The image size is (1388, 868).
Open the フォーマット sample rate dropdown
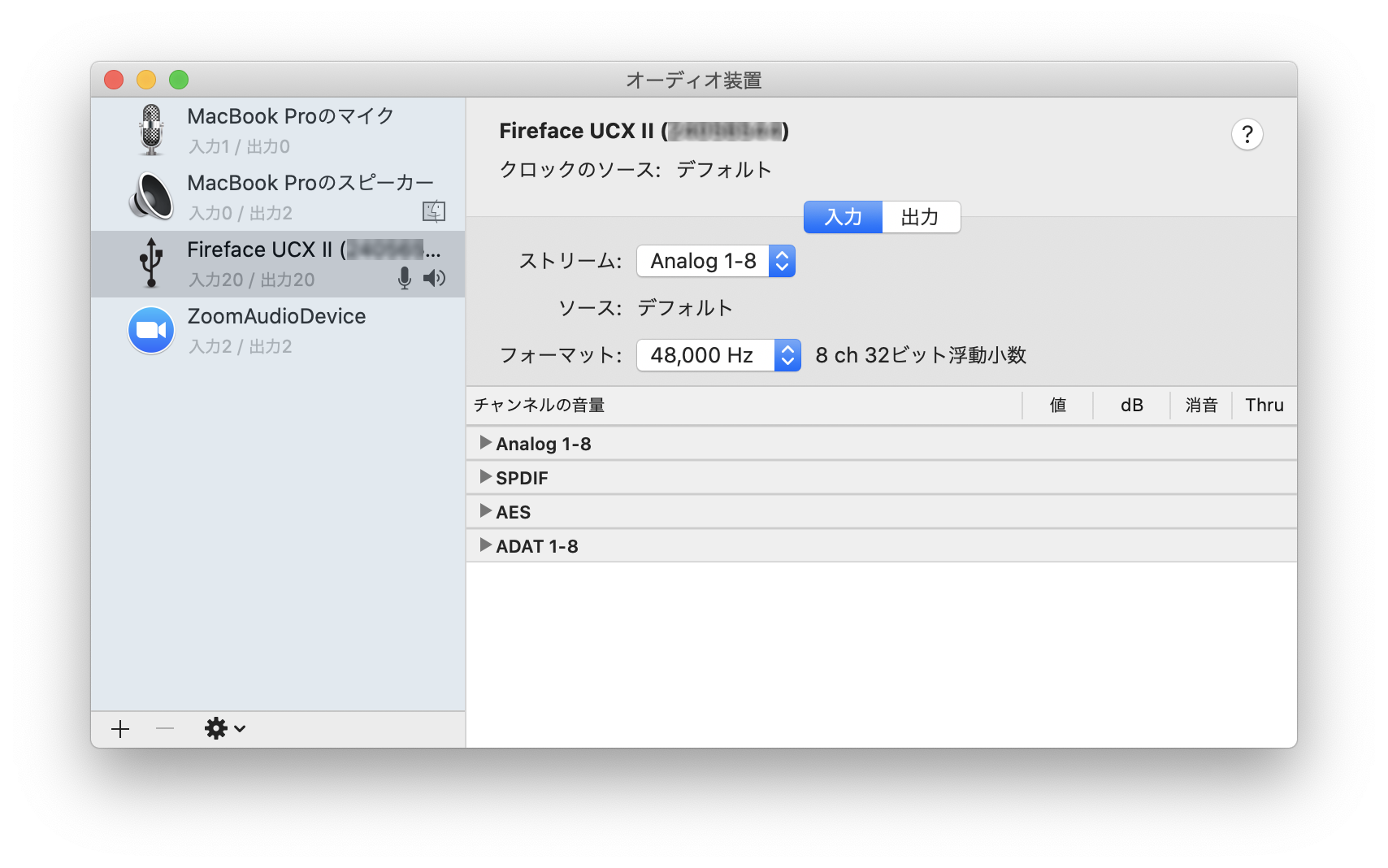pyautogui.click(x=718, y=355)
